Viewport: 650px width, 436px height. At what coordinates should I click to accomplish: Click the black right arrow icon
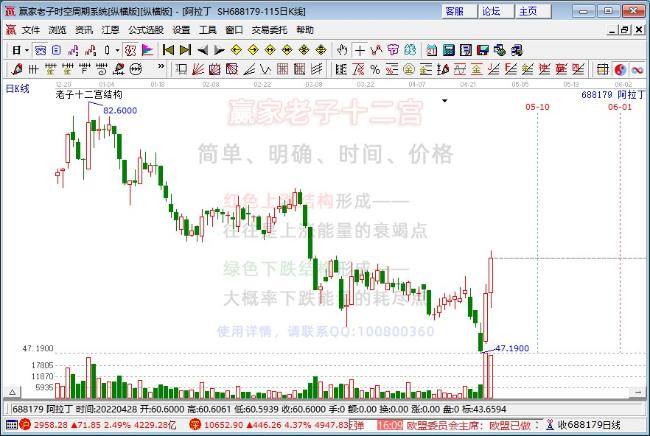pos(219,50)
